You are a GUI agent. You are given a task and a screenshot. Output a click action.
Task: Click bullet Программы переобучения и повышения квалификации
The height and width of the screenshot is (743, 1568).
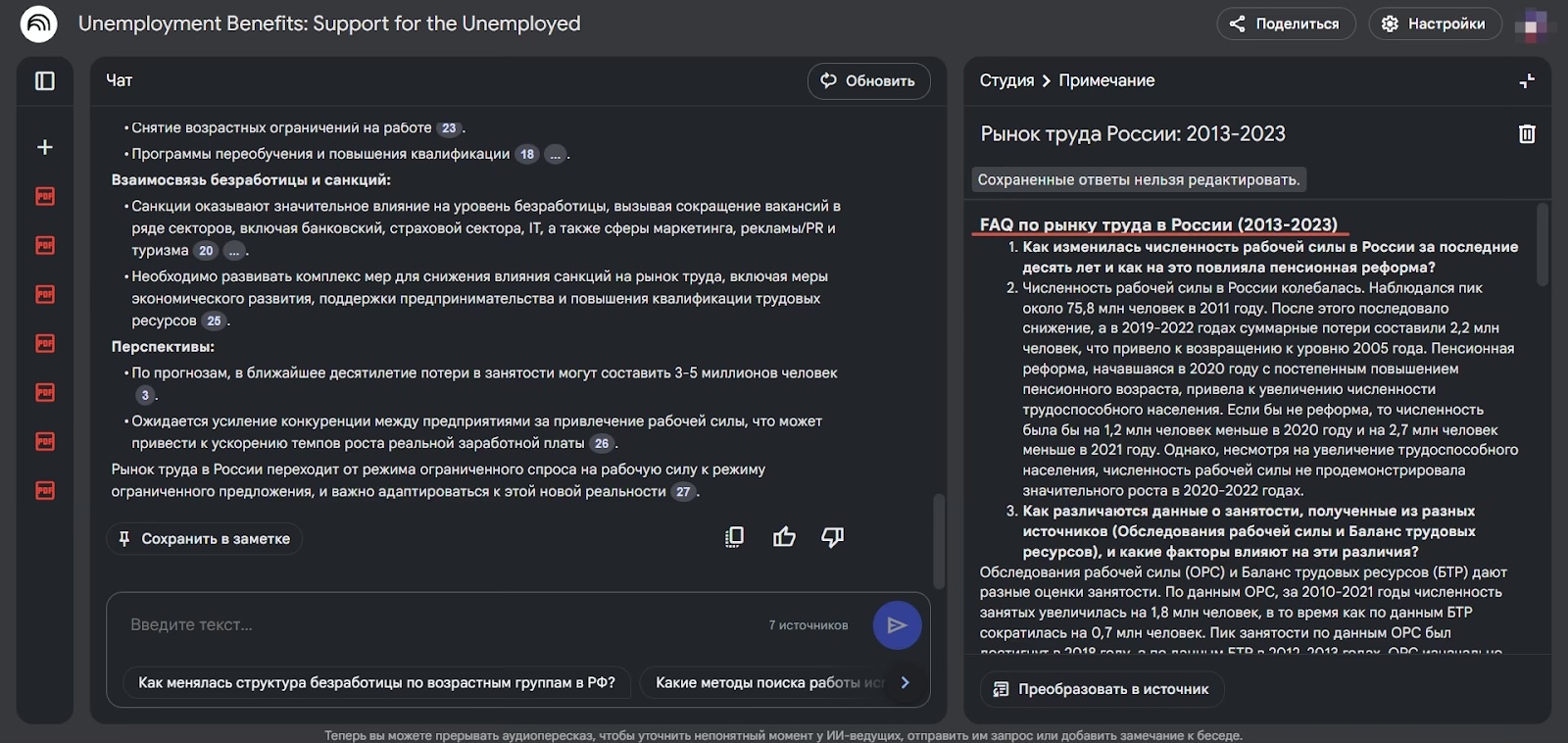[x=320, y=154]
